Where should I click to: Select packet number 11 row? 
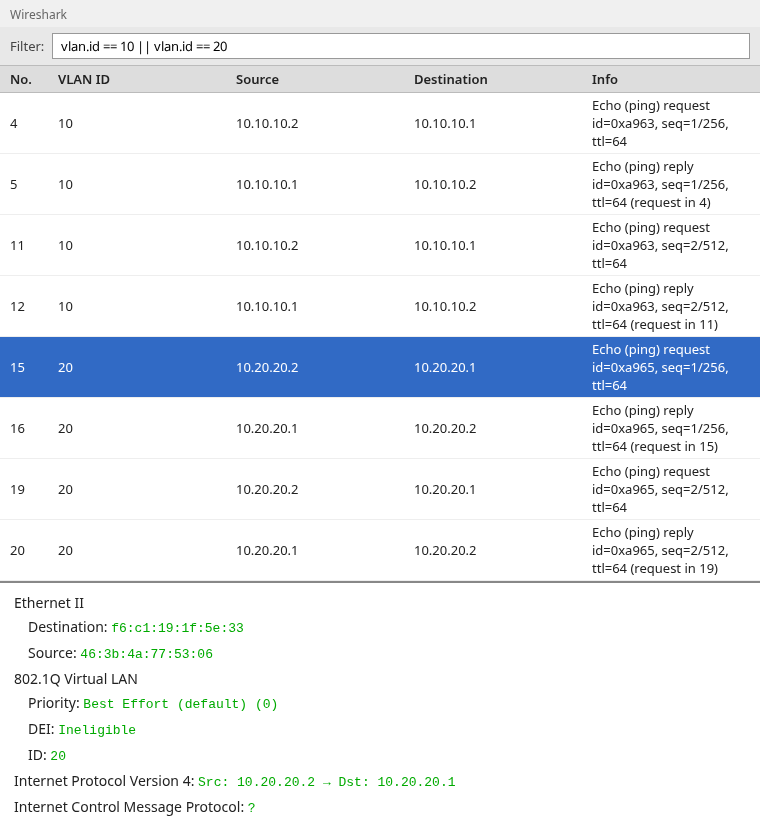380,245
